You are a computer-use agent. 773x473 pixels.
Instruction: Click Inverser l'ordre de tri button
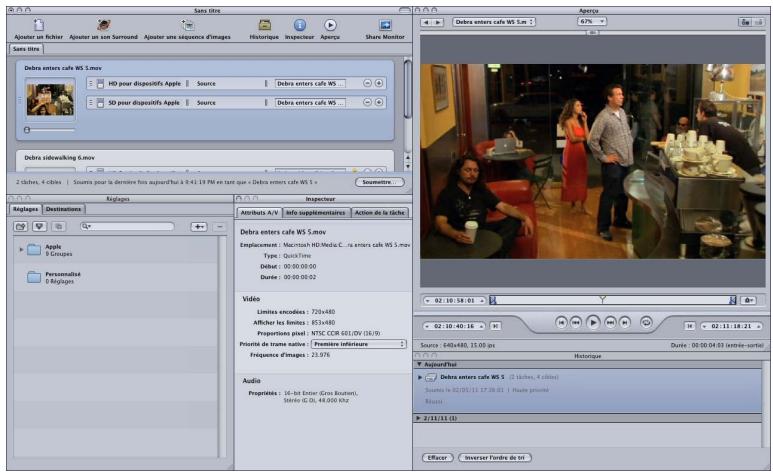(x=493, y=457)
